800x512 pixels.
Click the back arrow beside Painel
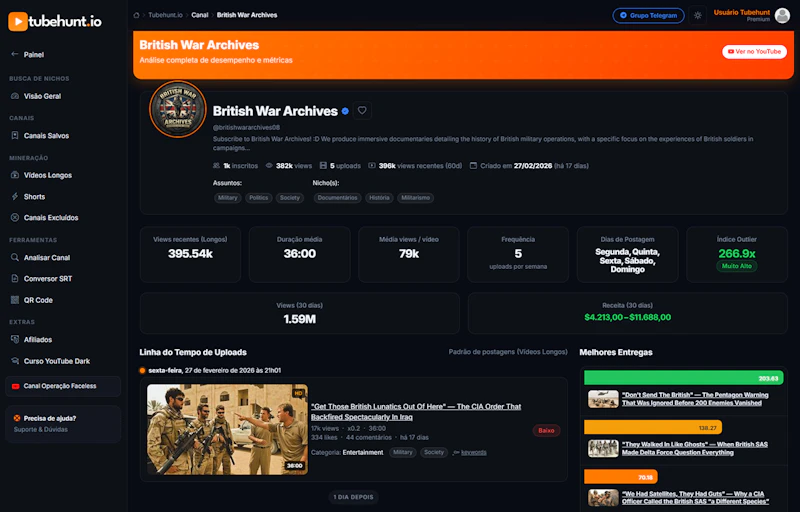[x=15, y=54]
